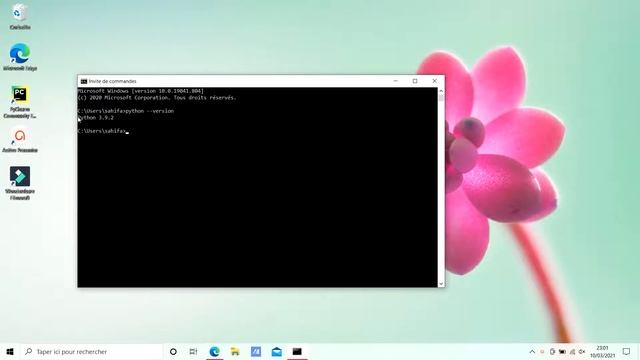Viewport: 640px width, 360px height.
Task: Click the console scrollbar up arrow
Action: point(441,91)
